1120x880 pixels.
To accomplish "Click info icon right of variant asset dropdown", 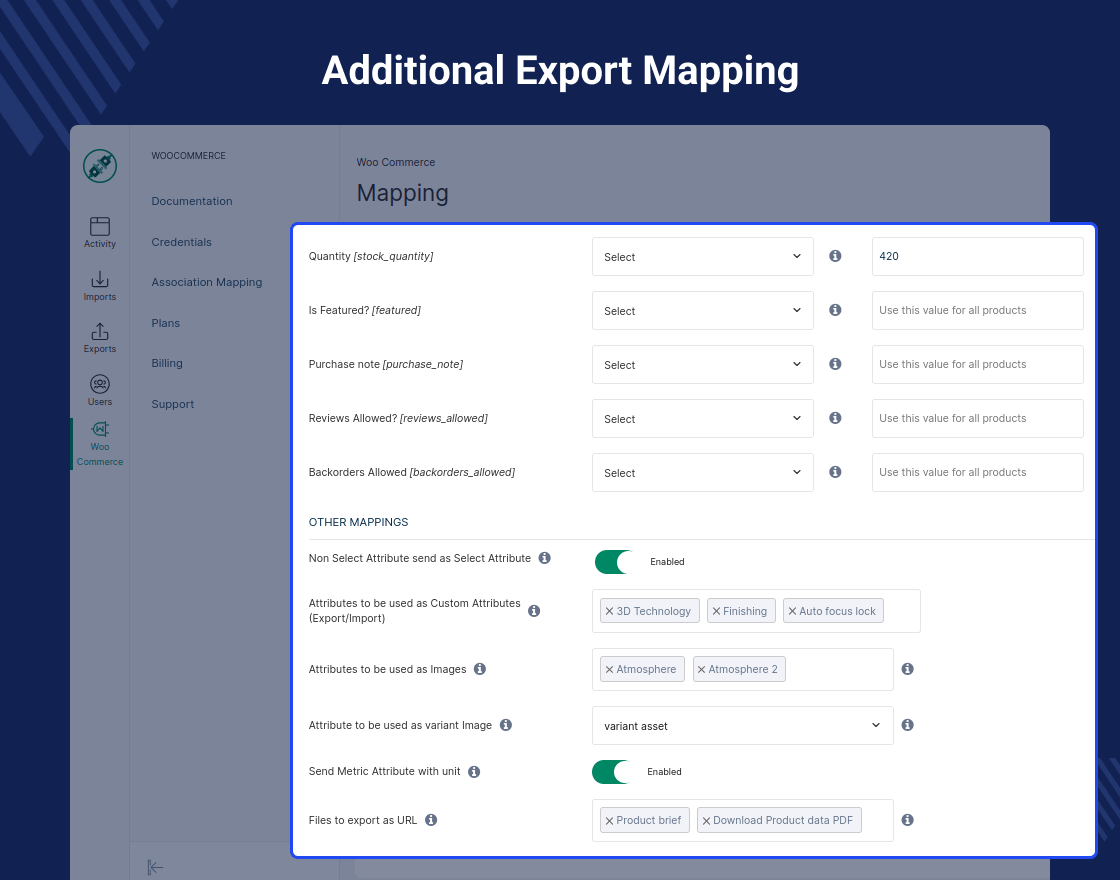I will [x=907, y=725].
